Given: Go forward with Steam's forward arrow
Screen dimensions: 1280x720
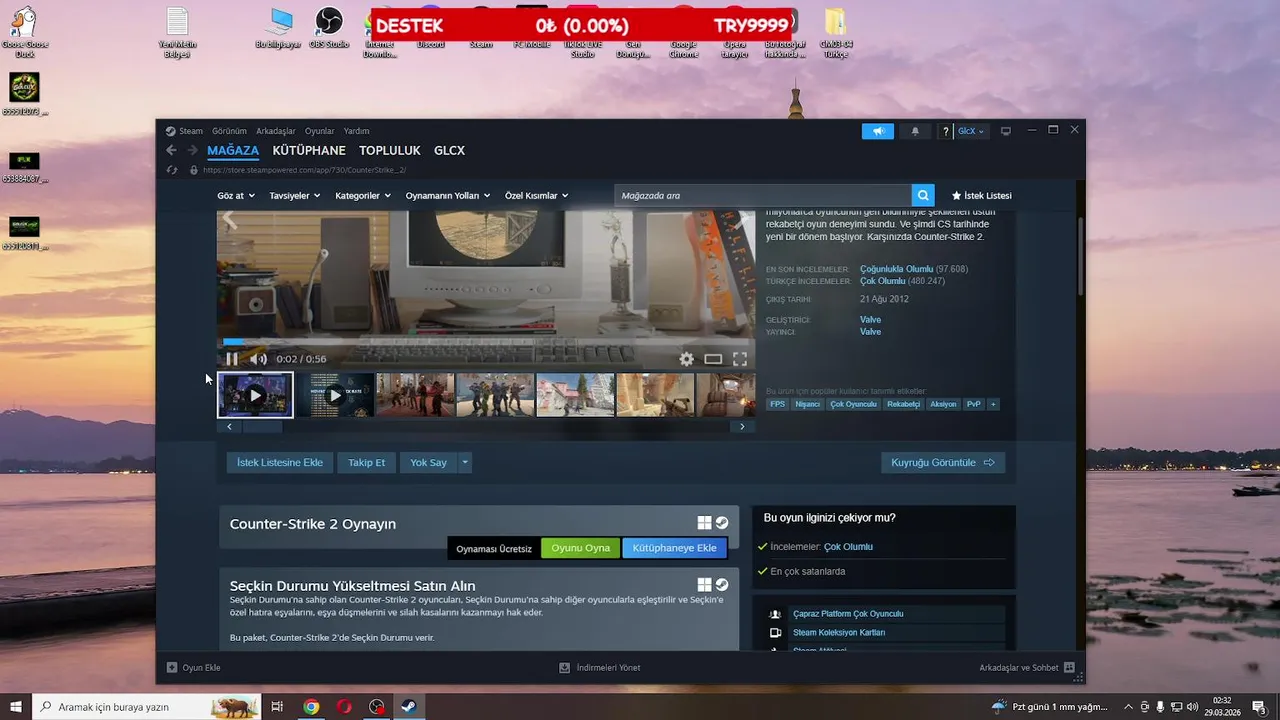Looking at the screenshot, I should click(192, 150).
